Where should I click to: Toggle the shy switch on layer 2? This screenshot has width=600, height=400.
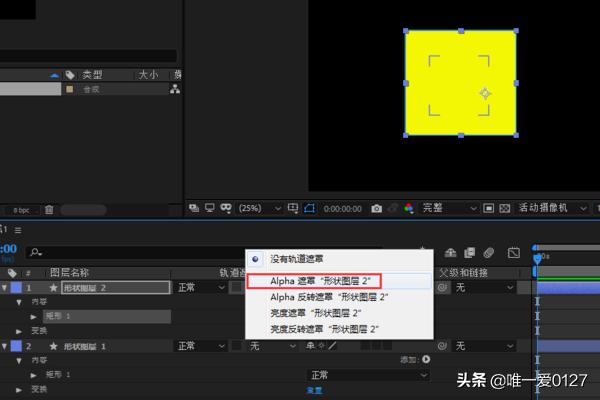tap(310, 346)
